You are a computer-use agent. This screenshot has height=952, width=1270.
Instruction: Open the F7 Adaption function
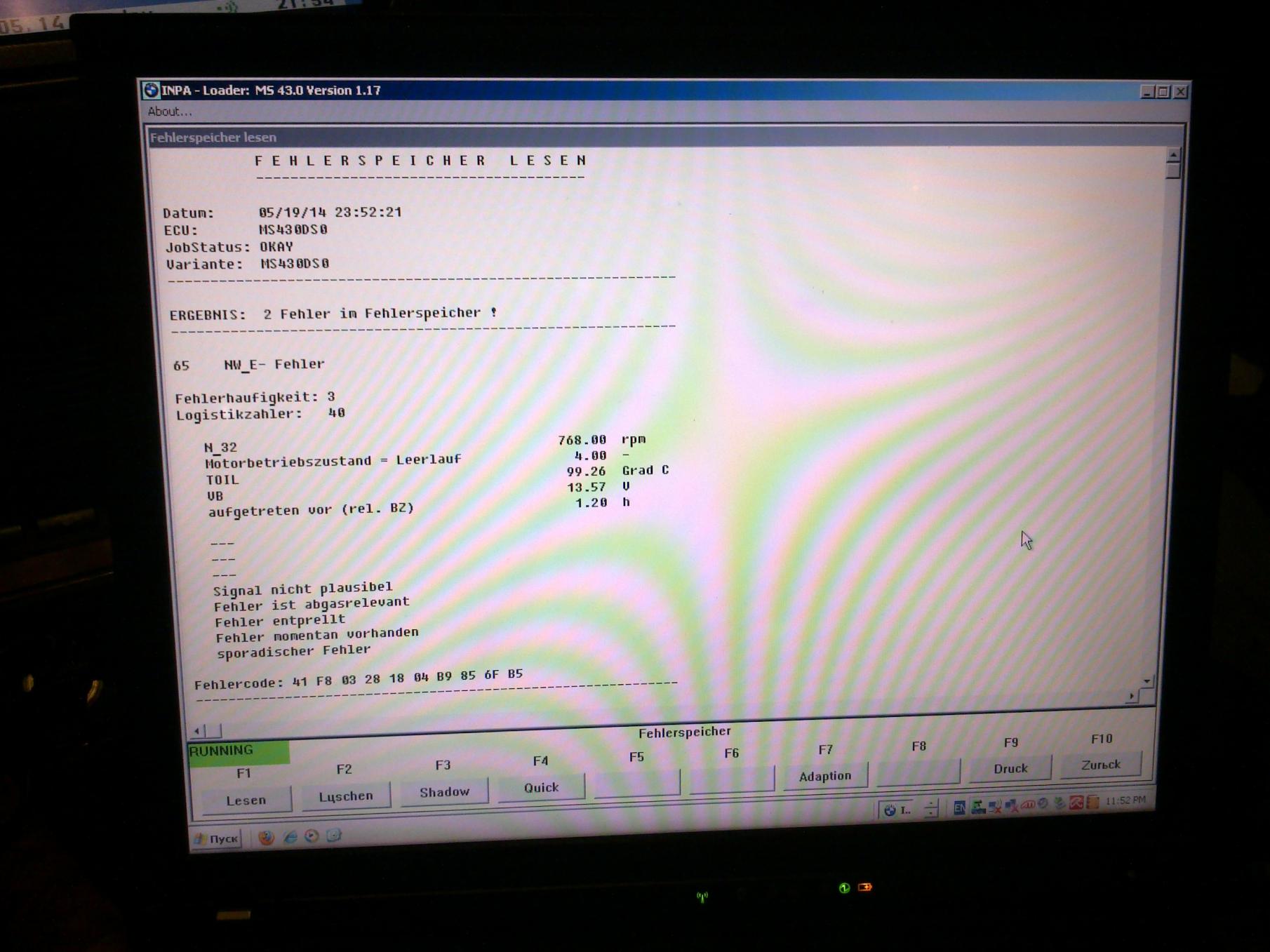click(x=825, y=776)
